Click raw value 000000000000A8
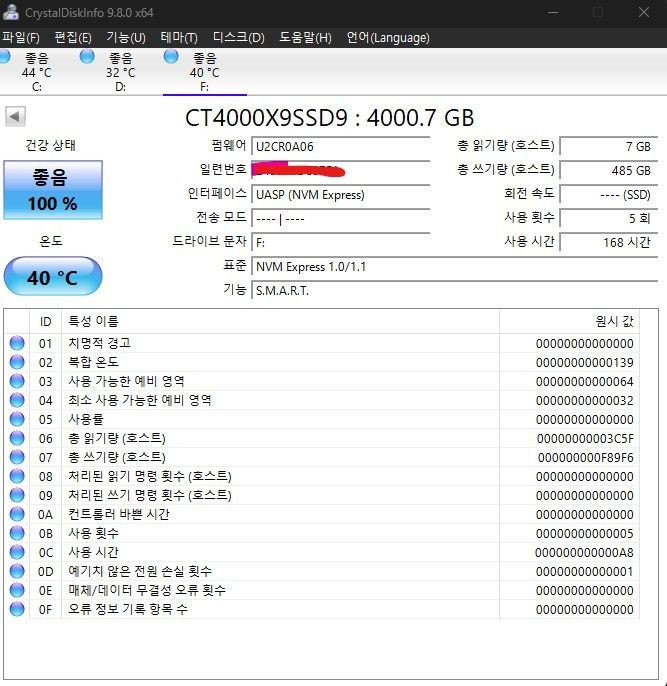The height and width of the screenshot is (686, 667). point(584,553)
